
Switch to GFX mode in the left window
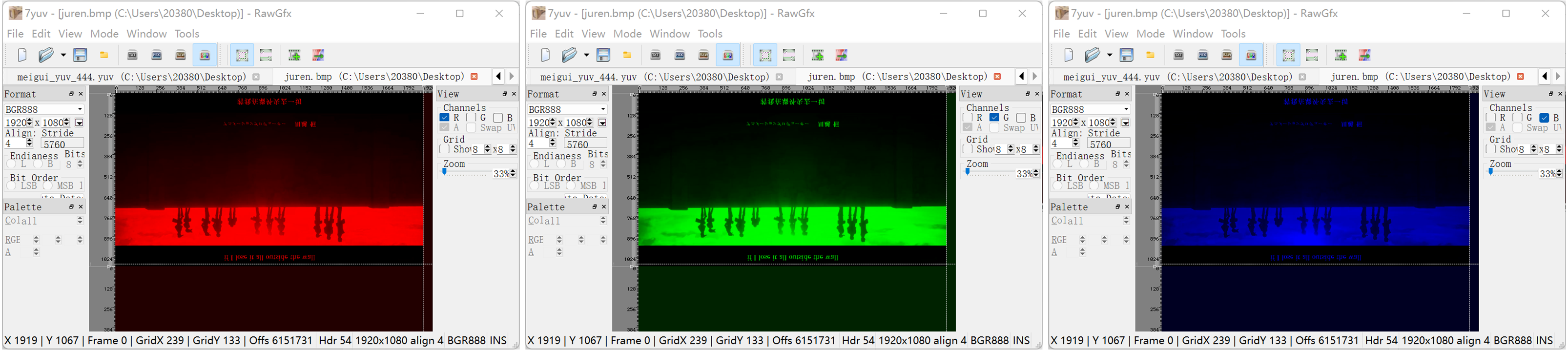coord(205,55)
